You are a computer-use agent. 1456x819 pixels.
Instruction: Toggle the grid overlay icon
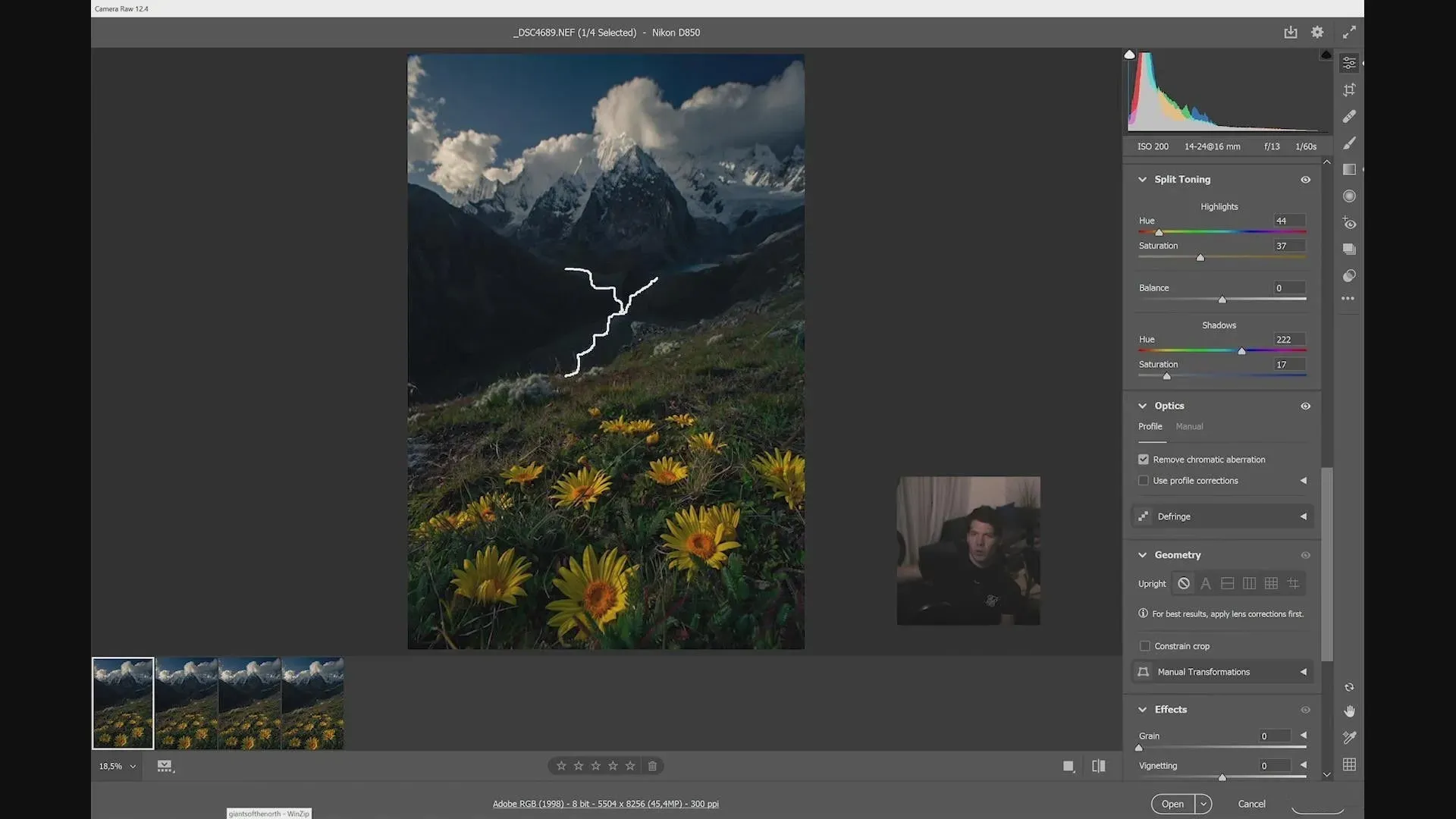pyautogui.click(x=1349, y=764)
